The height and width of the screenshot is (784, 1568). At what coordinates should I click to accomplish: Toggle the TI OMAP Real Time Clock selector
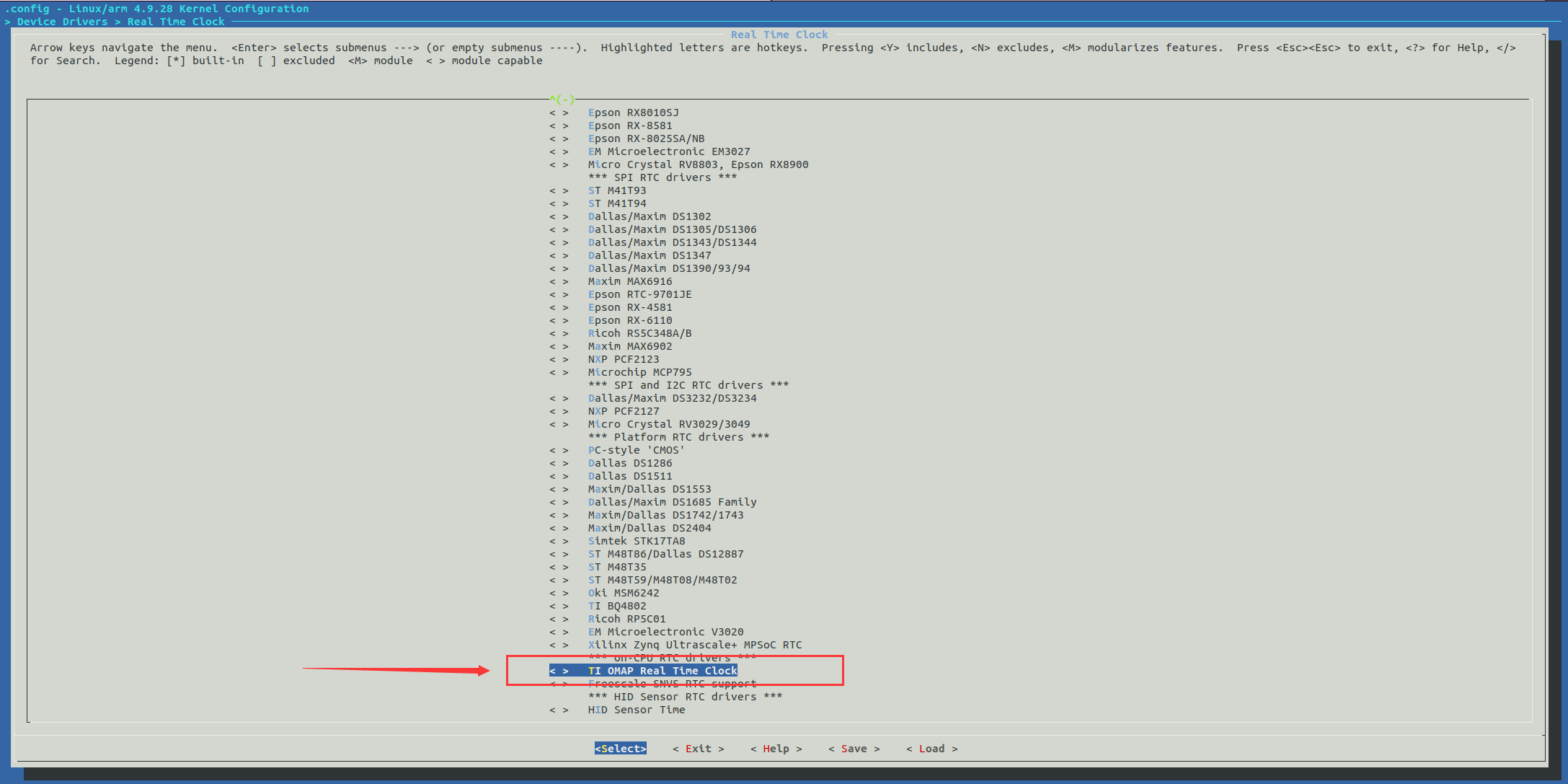(x=559, y=671)
